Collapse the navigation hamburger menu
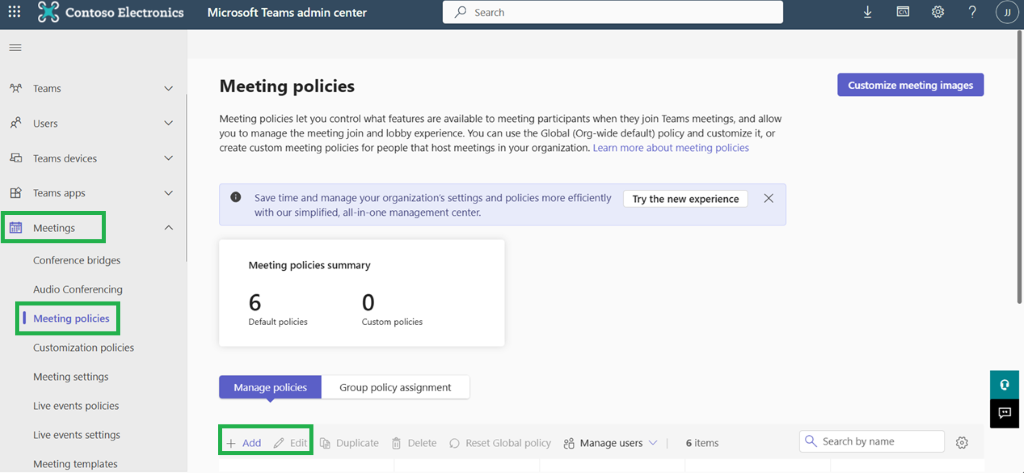Image resolution: width=1024 pixels, height=473 pixels. (16, 47)
